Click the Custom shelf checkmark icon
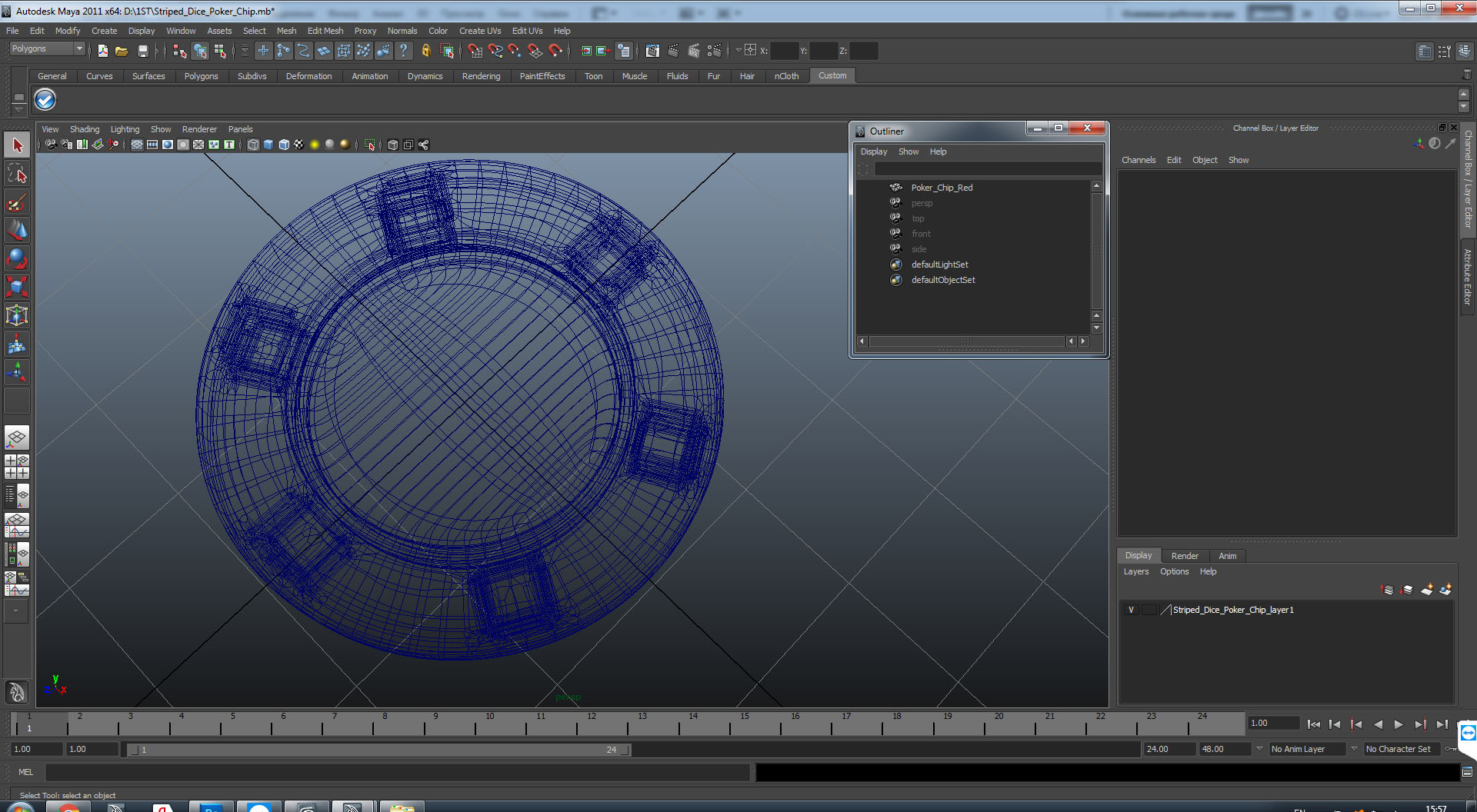Screen dimensions: 1477x812 coord(45,100)
